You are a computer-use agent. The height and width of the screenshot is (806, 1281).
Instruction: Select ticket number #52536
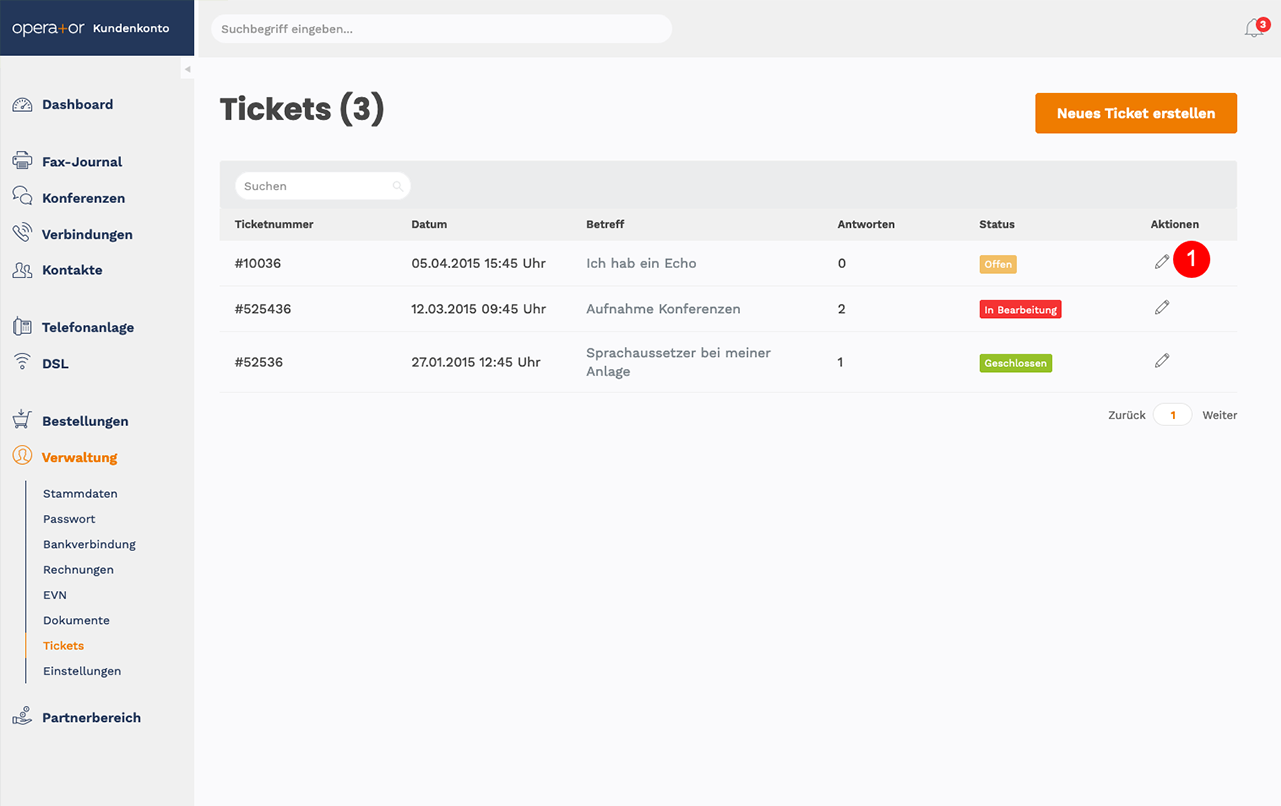tap(259, 362)
